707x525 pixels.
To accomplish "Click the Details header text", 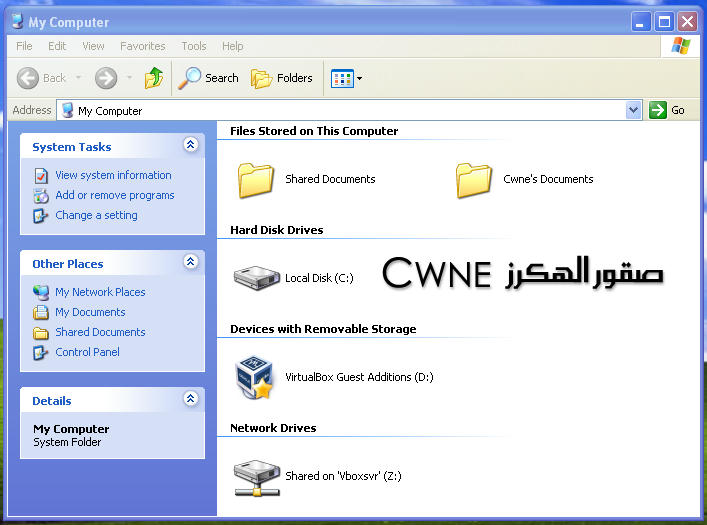I will coord(52,401).
